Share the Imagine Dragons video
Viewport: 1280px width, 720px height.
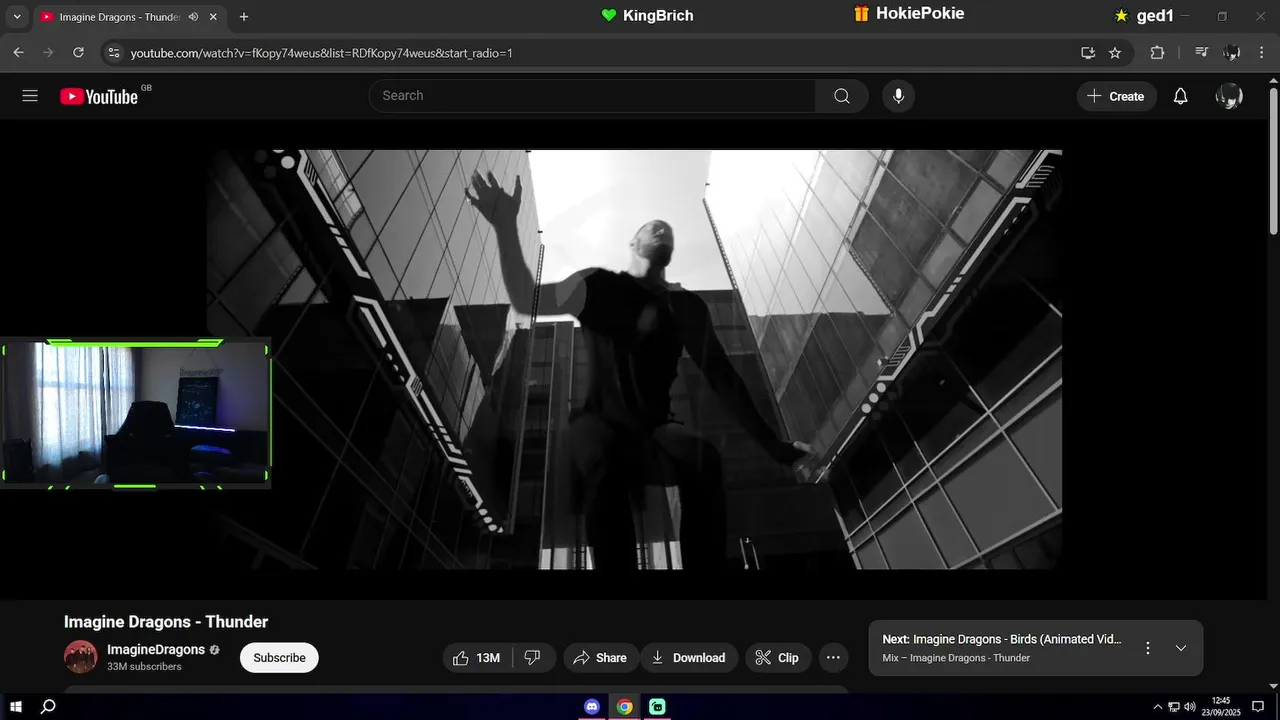[x=600, y=658]
